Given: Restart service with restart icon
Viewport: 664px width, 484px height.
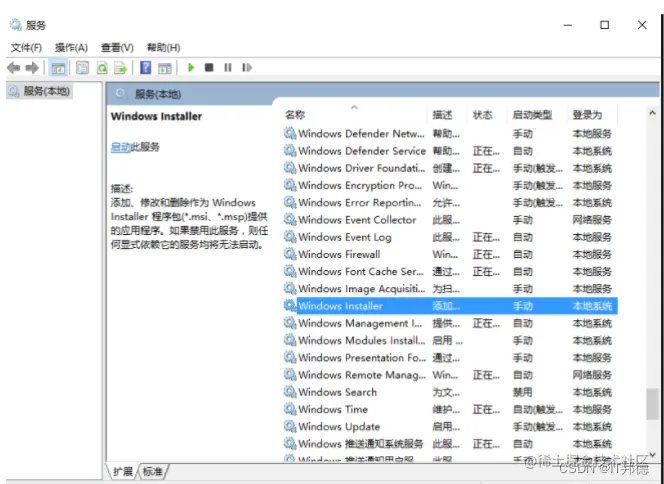Looking at the screenshot, I should pos(247,67).
